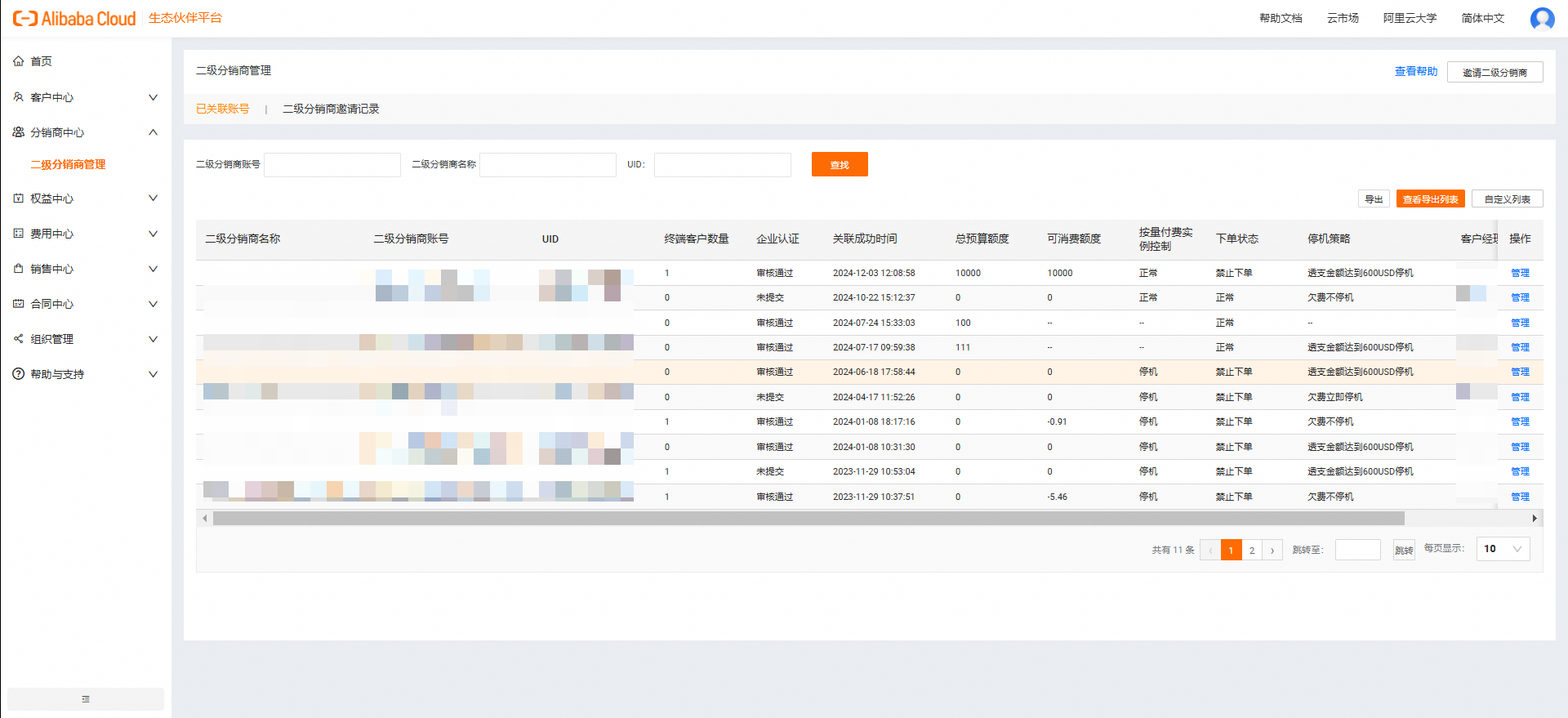Click the 首页 home icon

pyautogui.click(x=18, y=61)
